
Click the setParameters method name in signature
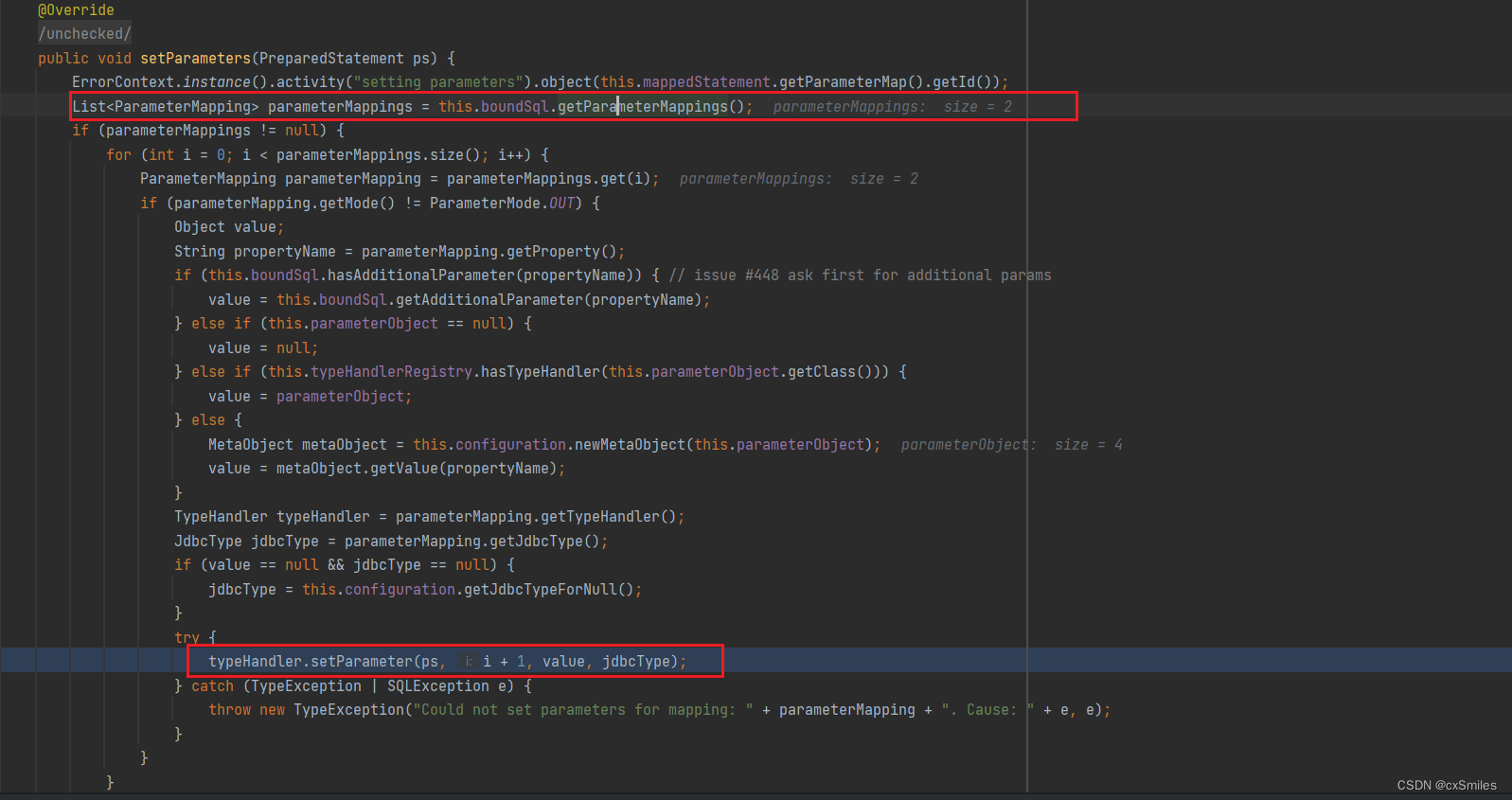(x=196, y=58)
